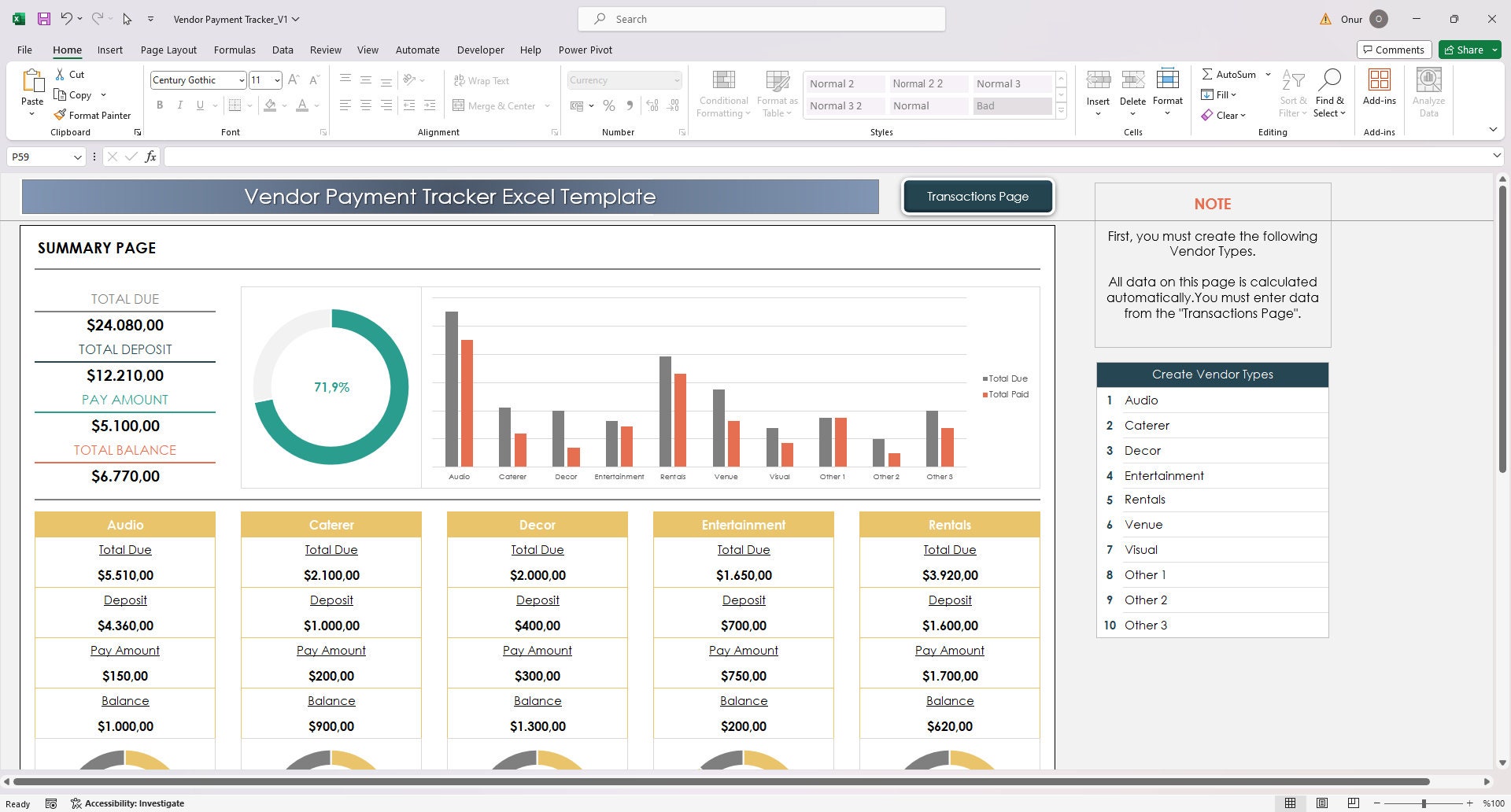Toggle Bold formatting

coord(160,105)
